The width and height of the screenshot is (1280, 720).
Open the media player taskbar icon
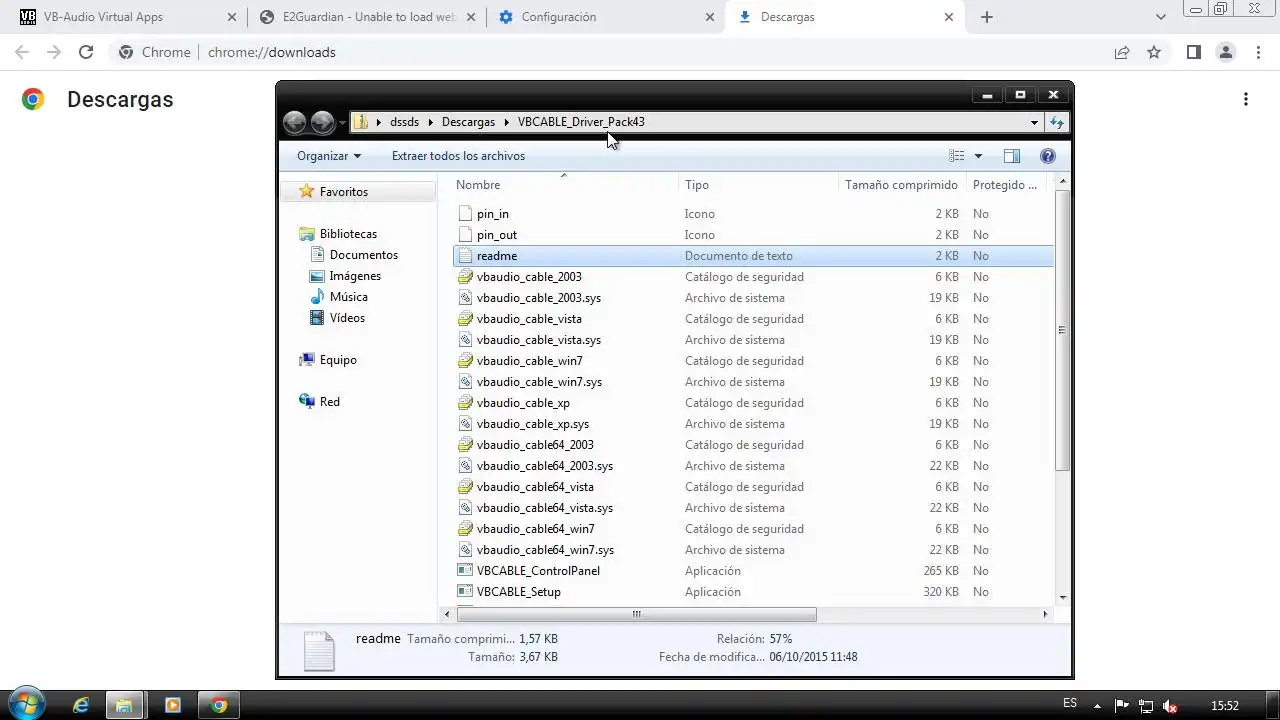tap(172, 705)
